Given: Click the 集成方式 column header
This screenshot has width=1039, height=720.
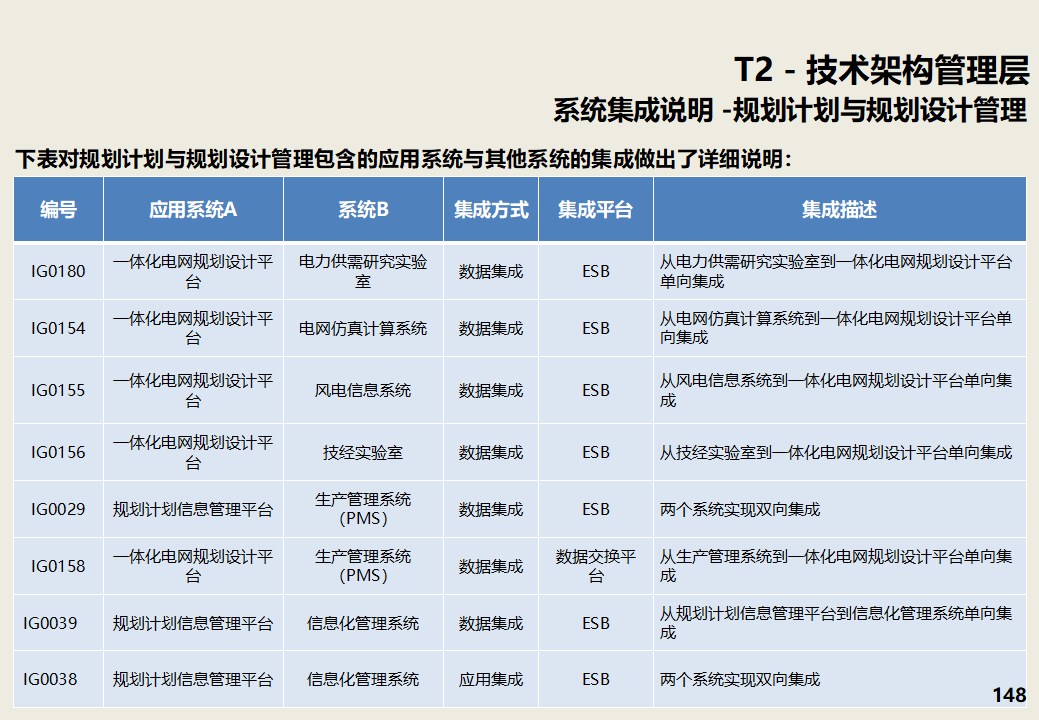Looking at the screenshot, I should (x=491, y=209).
